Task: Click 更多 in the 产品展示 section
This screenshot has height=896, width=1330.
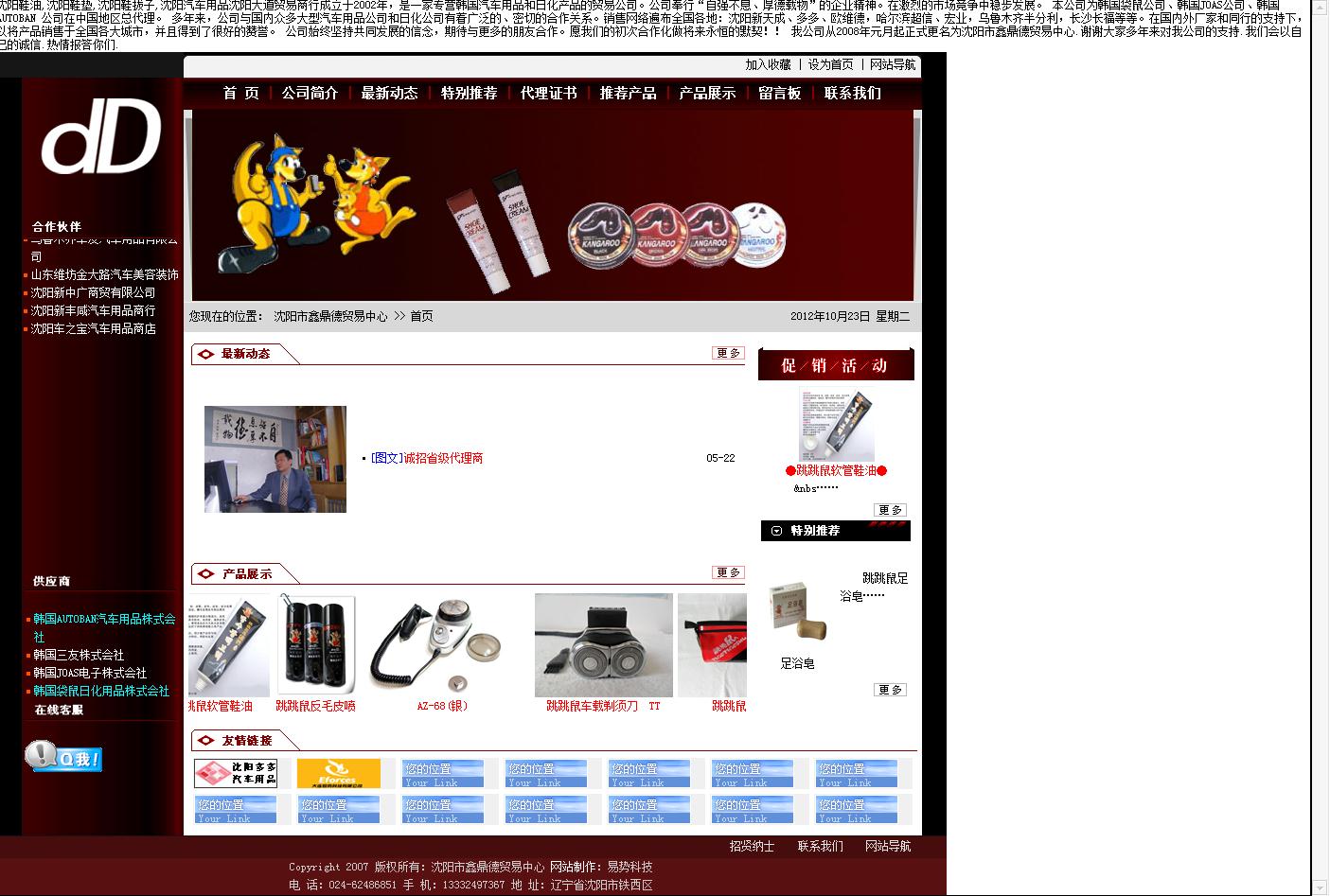Action: tap(728, 572)
